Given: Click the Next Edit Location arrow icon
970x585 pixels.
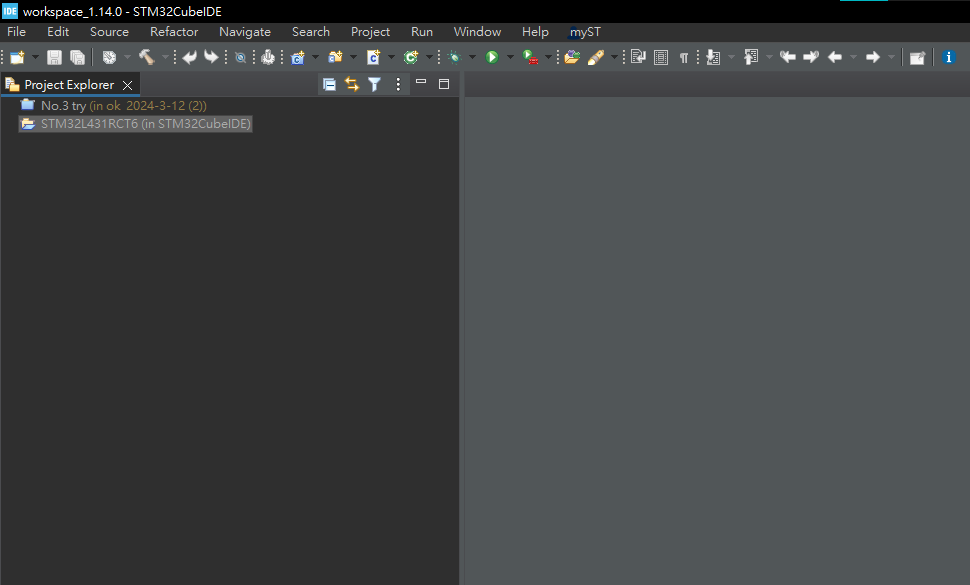Looking at the screenshot, I should (811, 58).
